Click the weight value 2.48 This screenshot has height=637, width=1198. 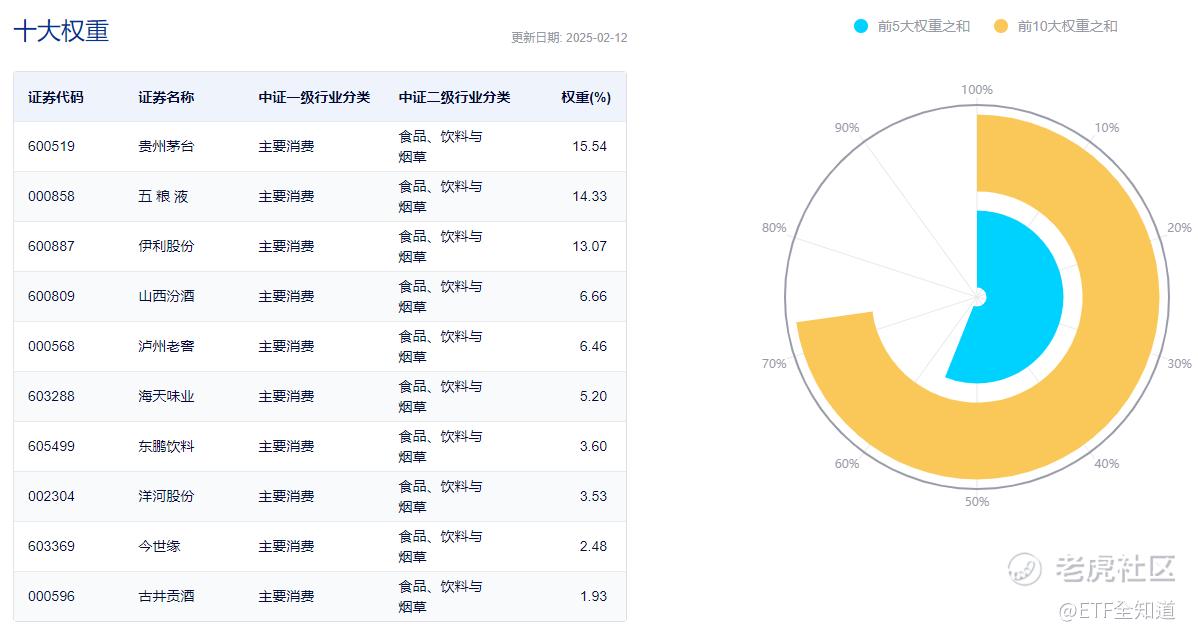click(x=593, y=546)
